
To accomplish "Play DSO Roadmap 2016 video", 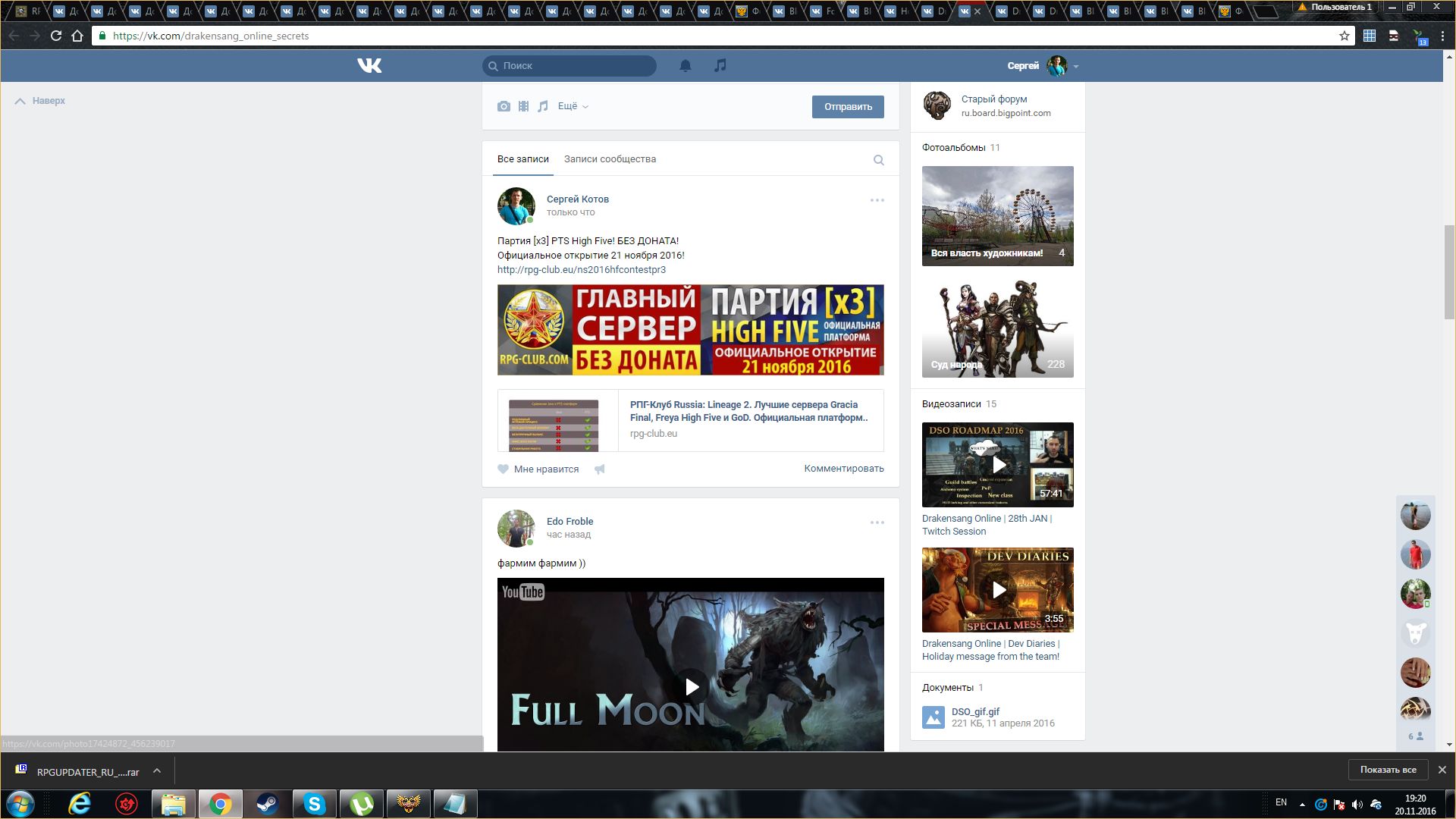I will pos(998,465).
